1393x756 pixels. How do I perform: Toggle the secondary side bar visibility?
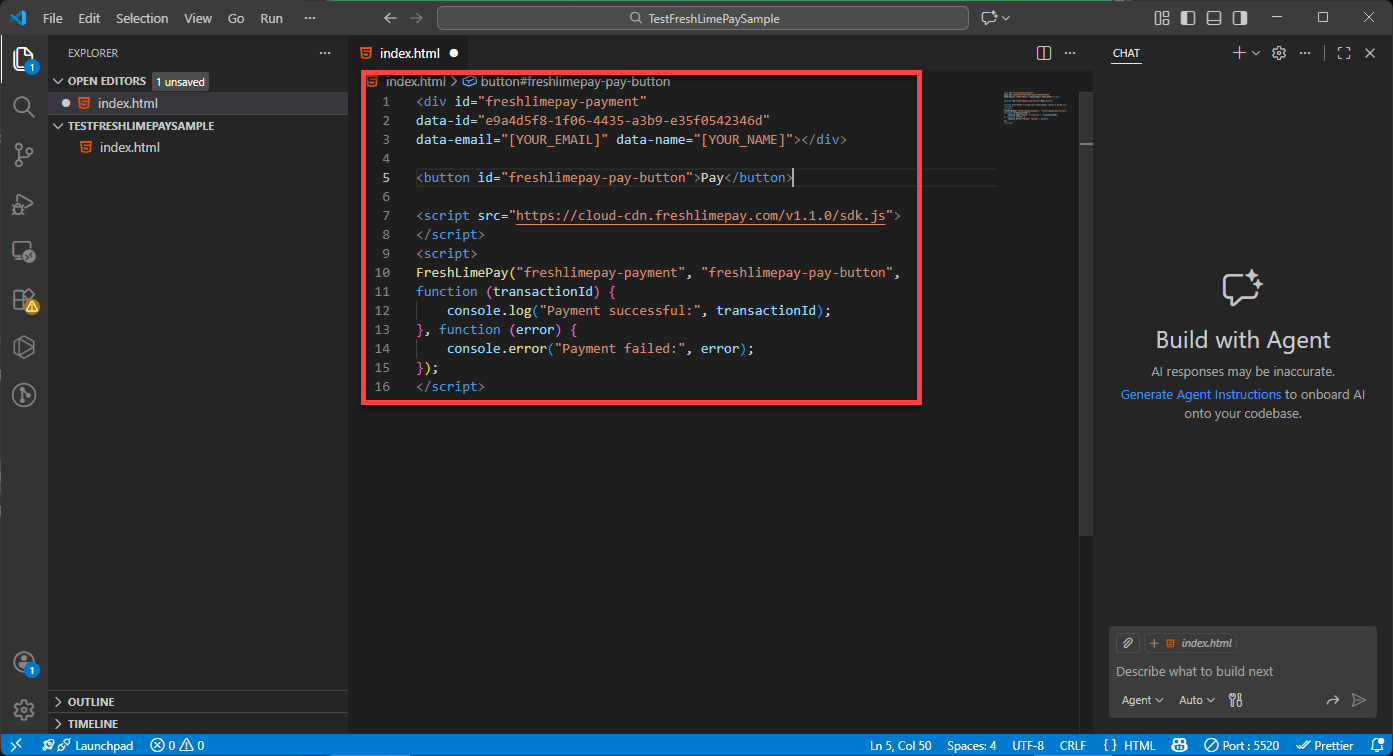tap(1240, 18)
